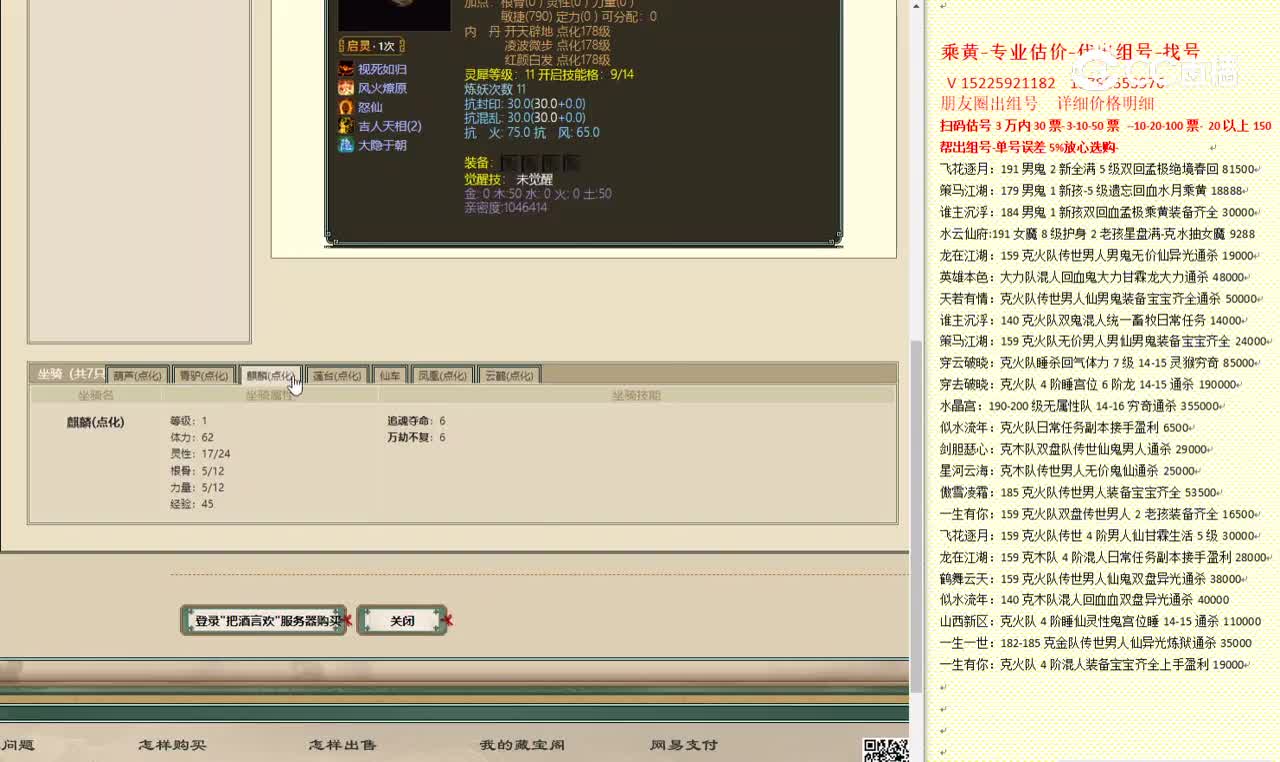Viewport: 1280px width, 762px height.
Task: Click the 追魂夺命: 6 mount skill
Action: coord(416,421)
